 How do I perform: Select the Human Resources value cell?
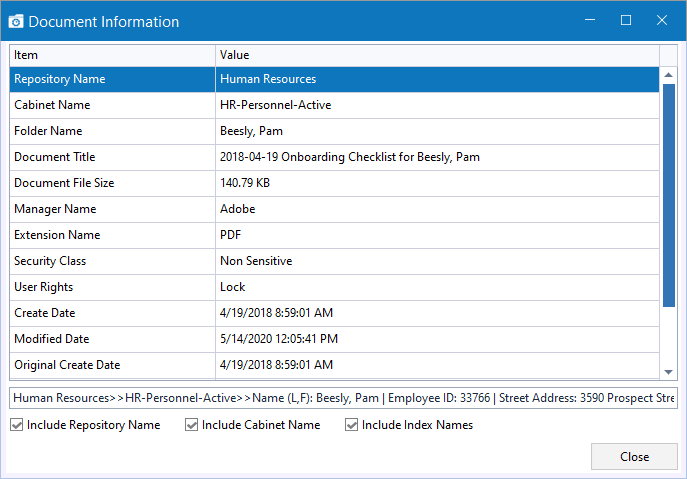[437, 79]
